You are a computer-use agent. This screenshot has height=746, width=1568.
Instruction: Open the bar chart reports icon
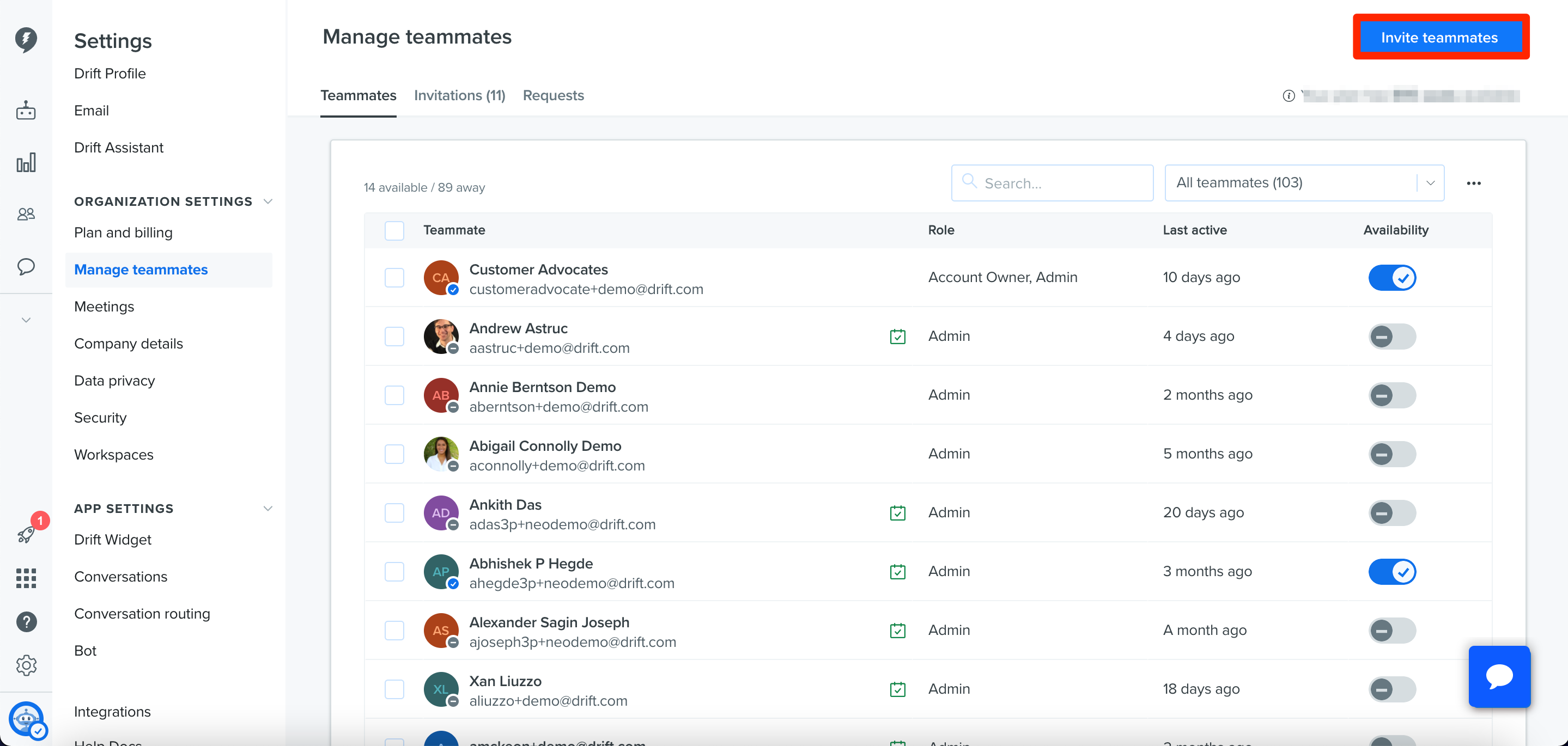pyautogui.click(x=26, y=162)
